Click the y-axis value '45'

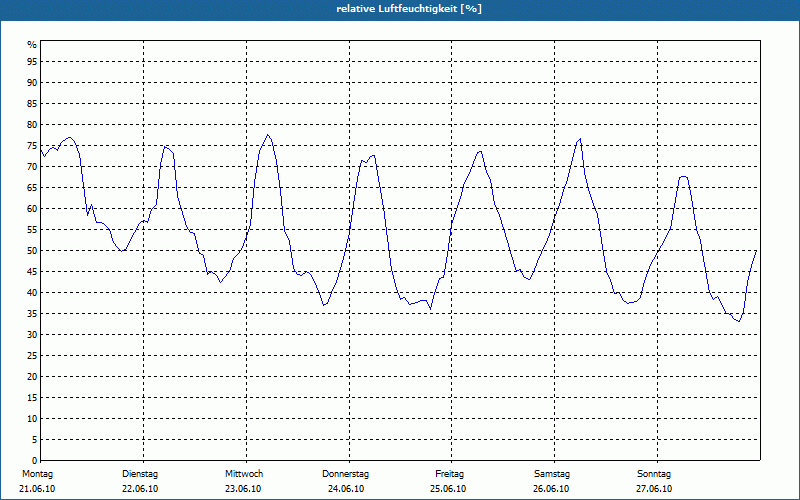click(32, 271)
